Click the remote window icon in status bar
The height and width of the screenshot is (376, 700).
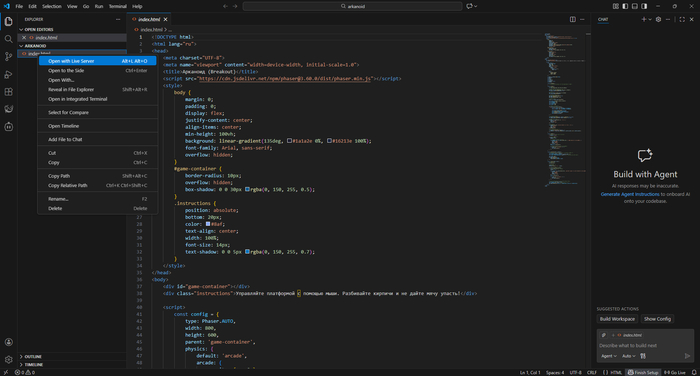[5, 372]
